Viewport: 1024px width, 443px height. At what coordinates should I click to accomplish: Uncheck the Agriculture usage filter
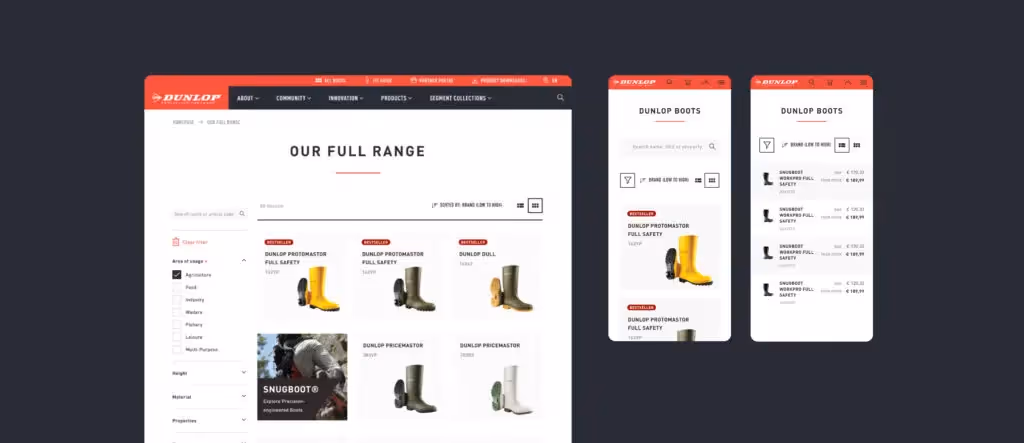pyautogui.click(x=176, y=274)
